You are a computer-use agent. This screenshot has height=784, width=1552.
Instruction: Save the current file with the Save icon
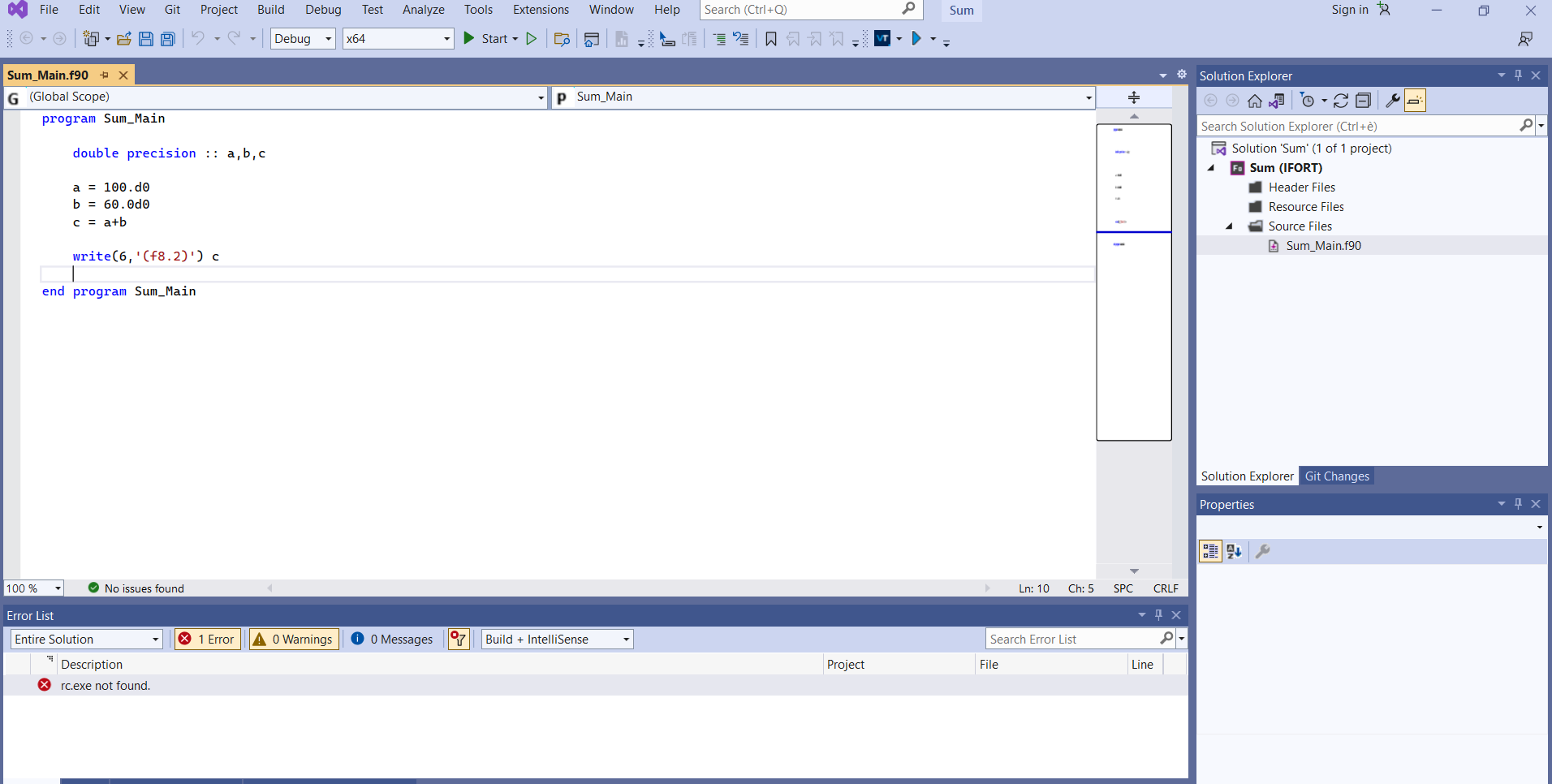146,39
